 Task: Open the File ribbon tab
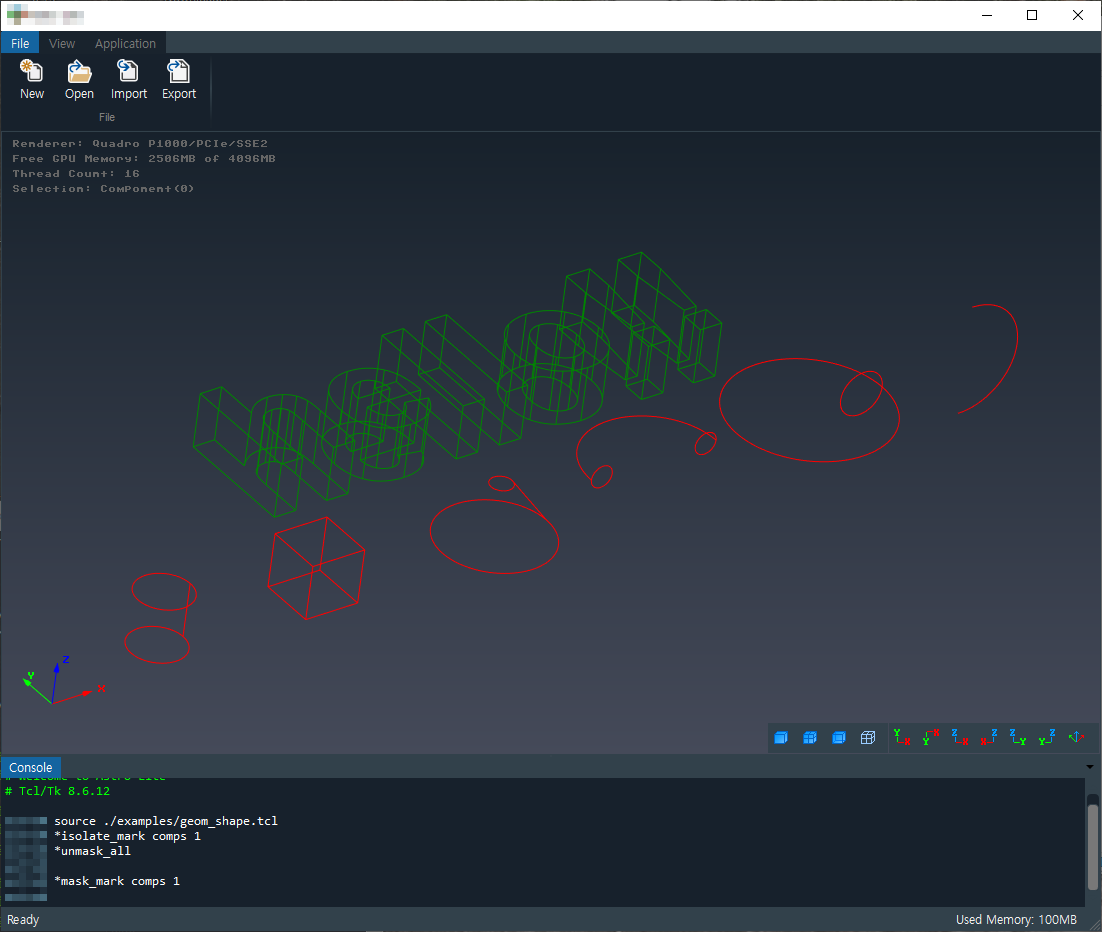tap(20, 43)
